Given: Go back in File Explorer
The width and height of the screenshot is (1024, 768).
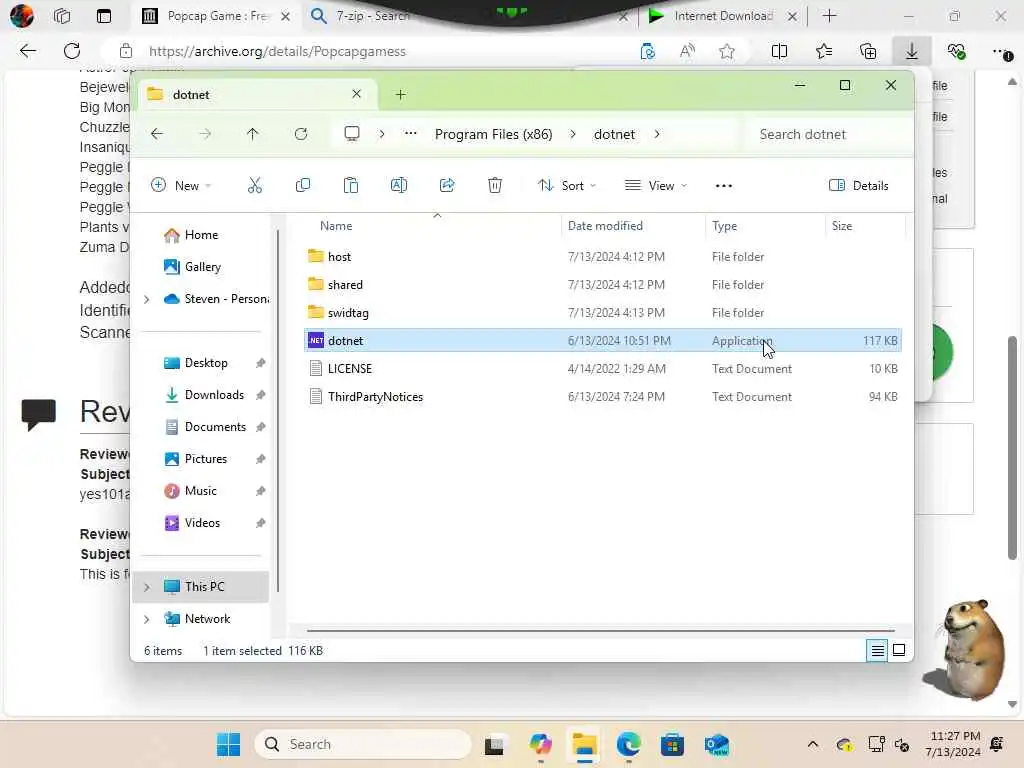Looking at the screenshot, I should tap(157, 134).
